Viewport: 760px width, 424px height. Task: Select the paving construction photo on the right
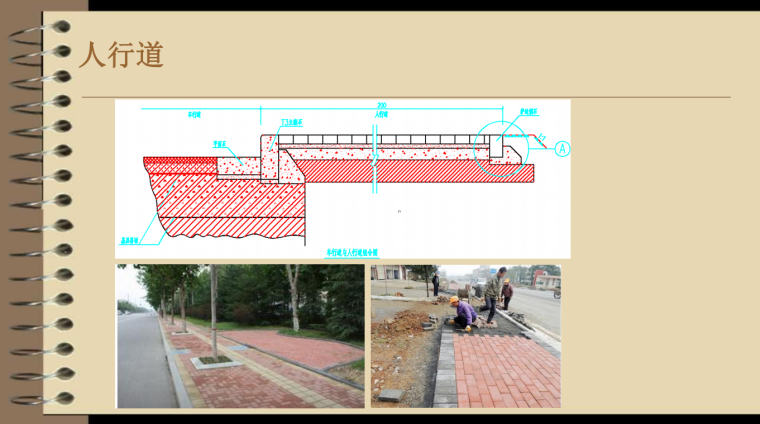tap(465, 336)
